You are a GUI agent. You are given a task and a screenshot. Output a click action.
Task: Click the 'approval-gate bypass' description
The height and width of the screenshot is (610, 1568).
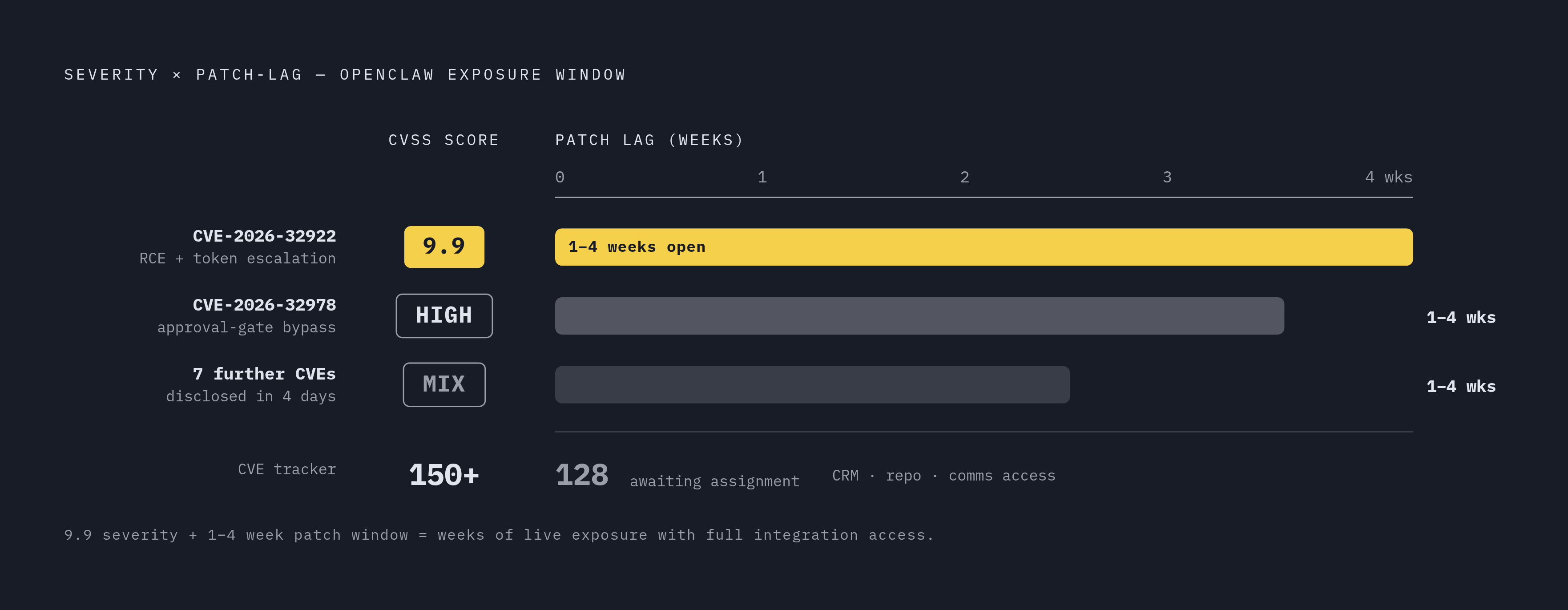tap(246, 327)
